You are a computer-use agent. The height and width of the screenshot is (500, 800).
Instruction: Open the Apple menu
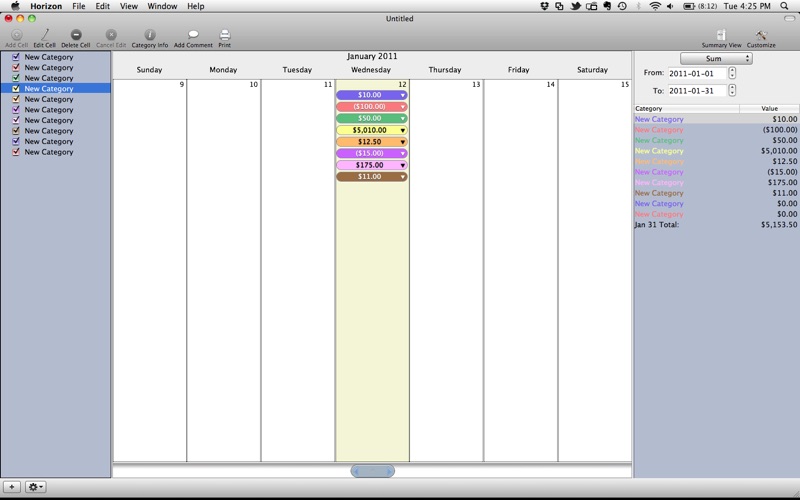coord(15,6)
